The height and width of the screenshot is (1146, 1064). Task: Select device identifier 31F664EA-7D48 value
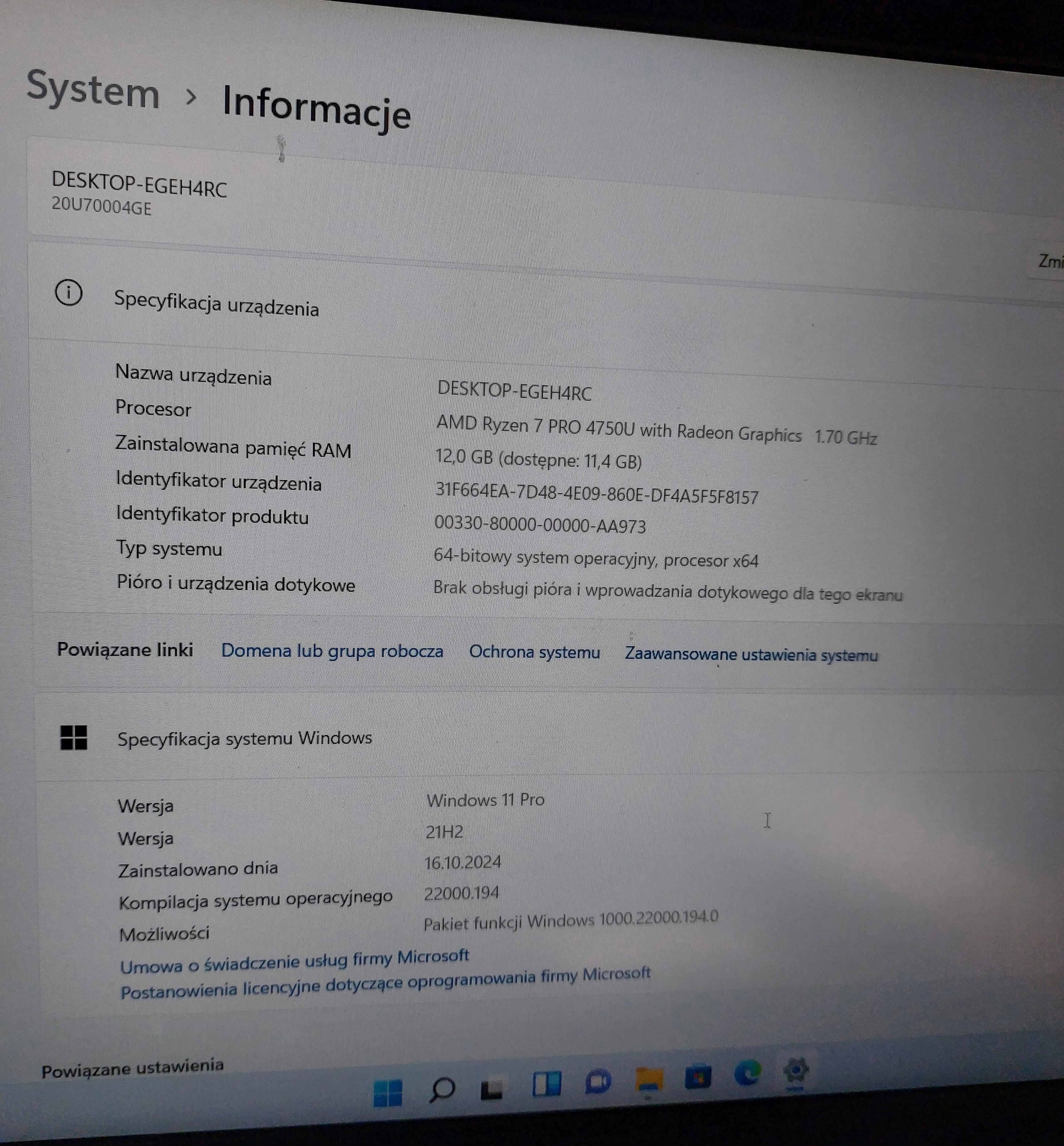click(597, 493)
